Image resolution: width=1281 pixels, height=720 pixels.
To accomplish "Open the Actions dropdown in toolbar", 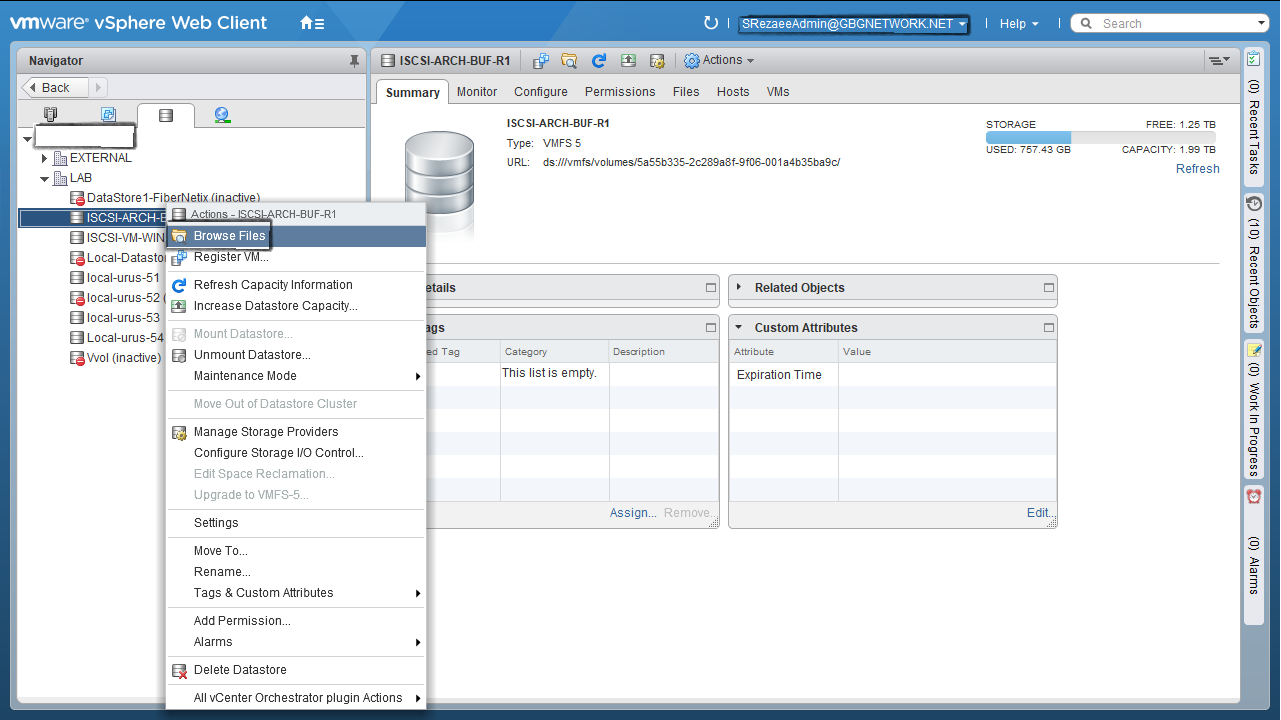I will pyautogui.click(x=720, y=61).
